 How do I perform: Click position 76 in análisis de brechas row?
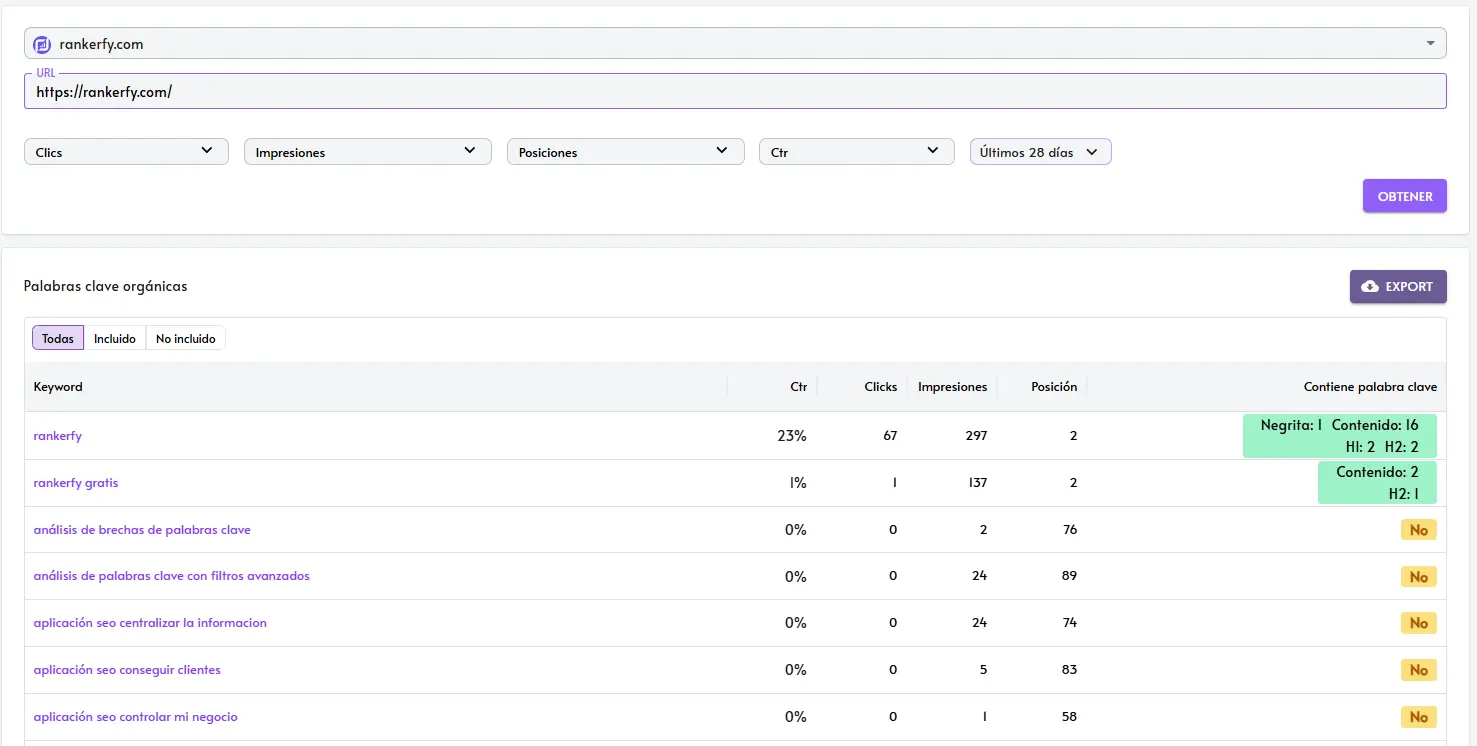click(1070, 530)
